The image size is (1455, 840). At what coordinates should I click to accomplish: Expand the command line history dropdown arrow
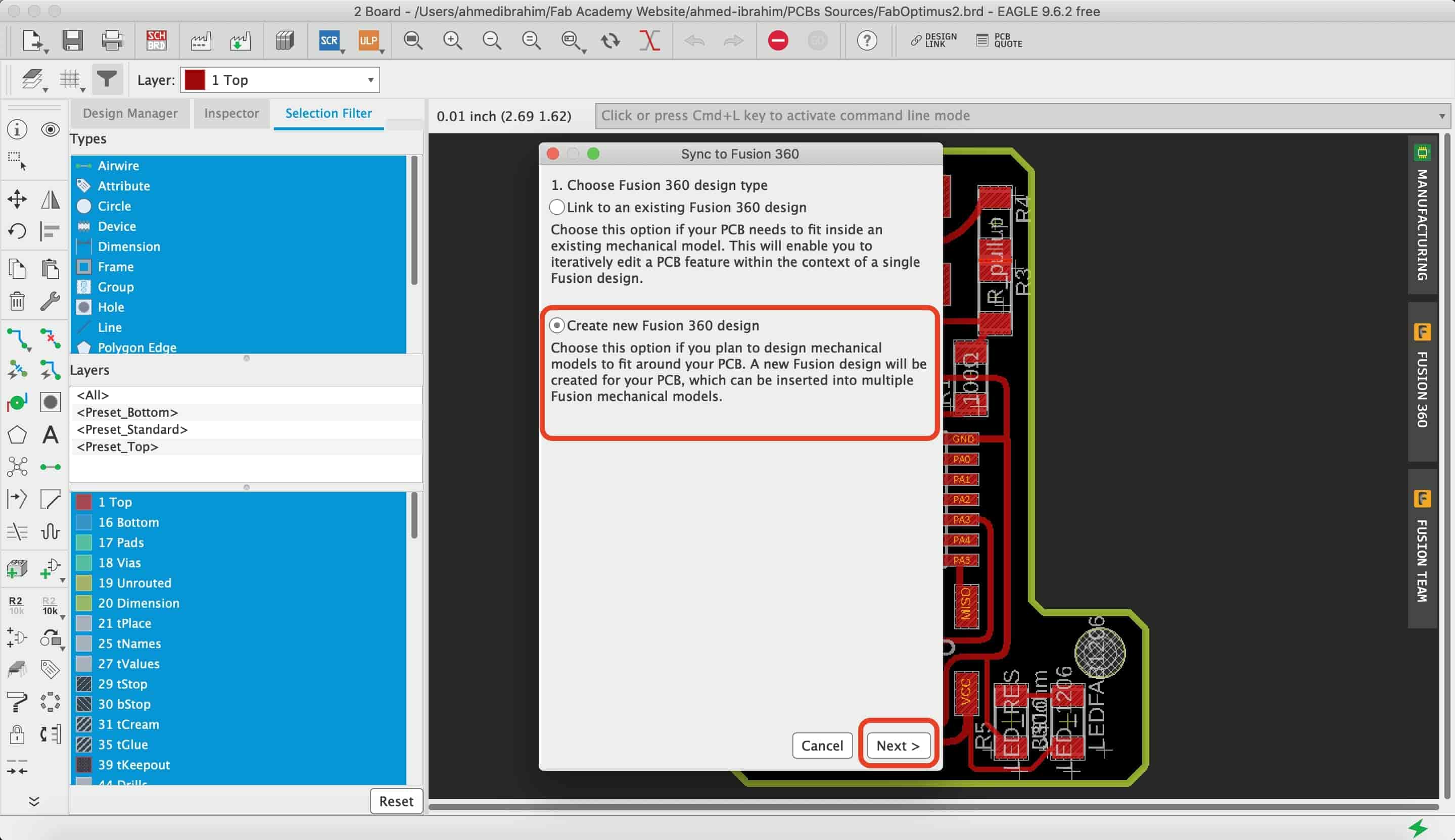[x=1442, y=116]
